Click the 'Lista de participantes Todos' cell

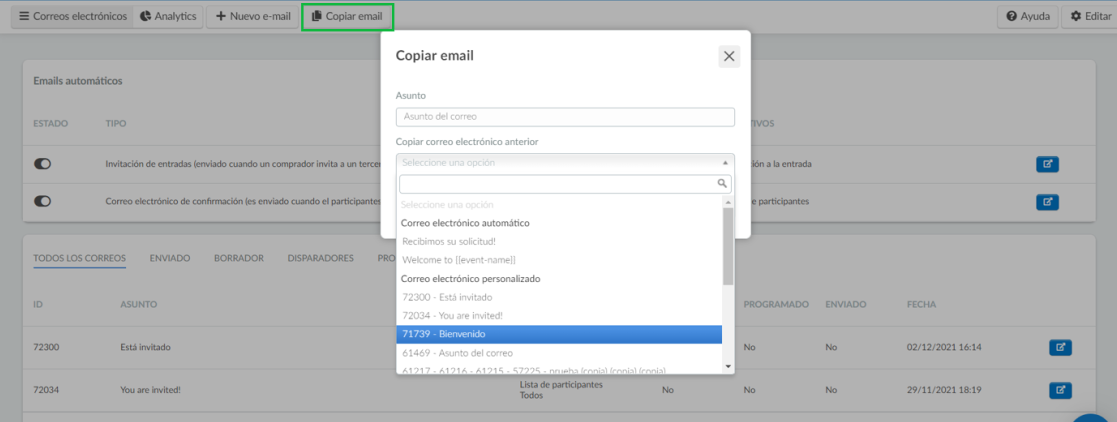562,390
